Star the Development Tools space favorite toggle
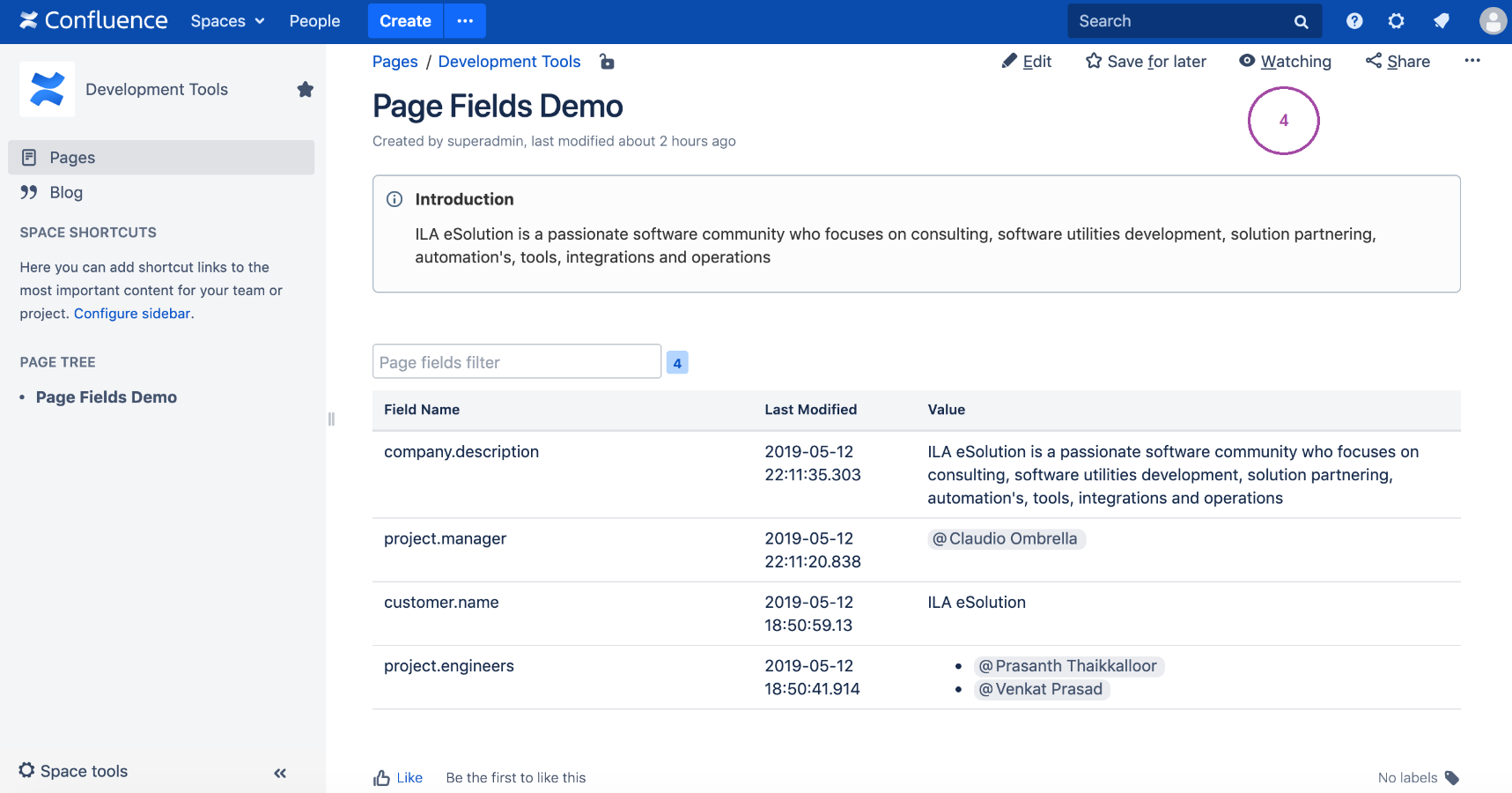The height and width of the screenshot is (793, 1512). pyautogui.click(x=305, y=89)
